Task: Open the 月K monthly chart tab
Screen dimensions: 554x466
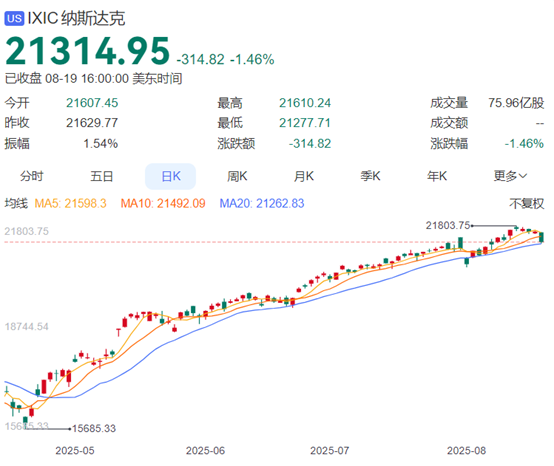Action: (304, 176)
